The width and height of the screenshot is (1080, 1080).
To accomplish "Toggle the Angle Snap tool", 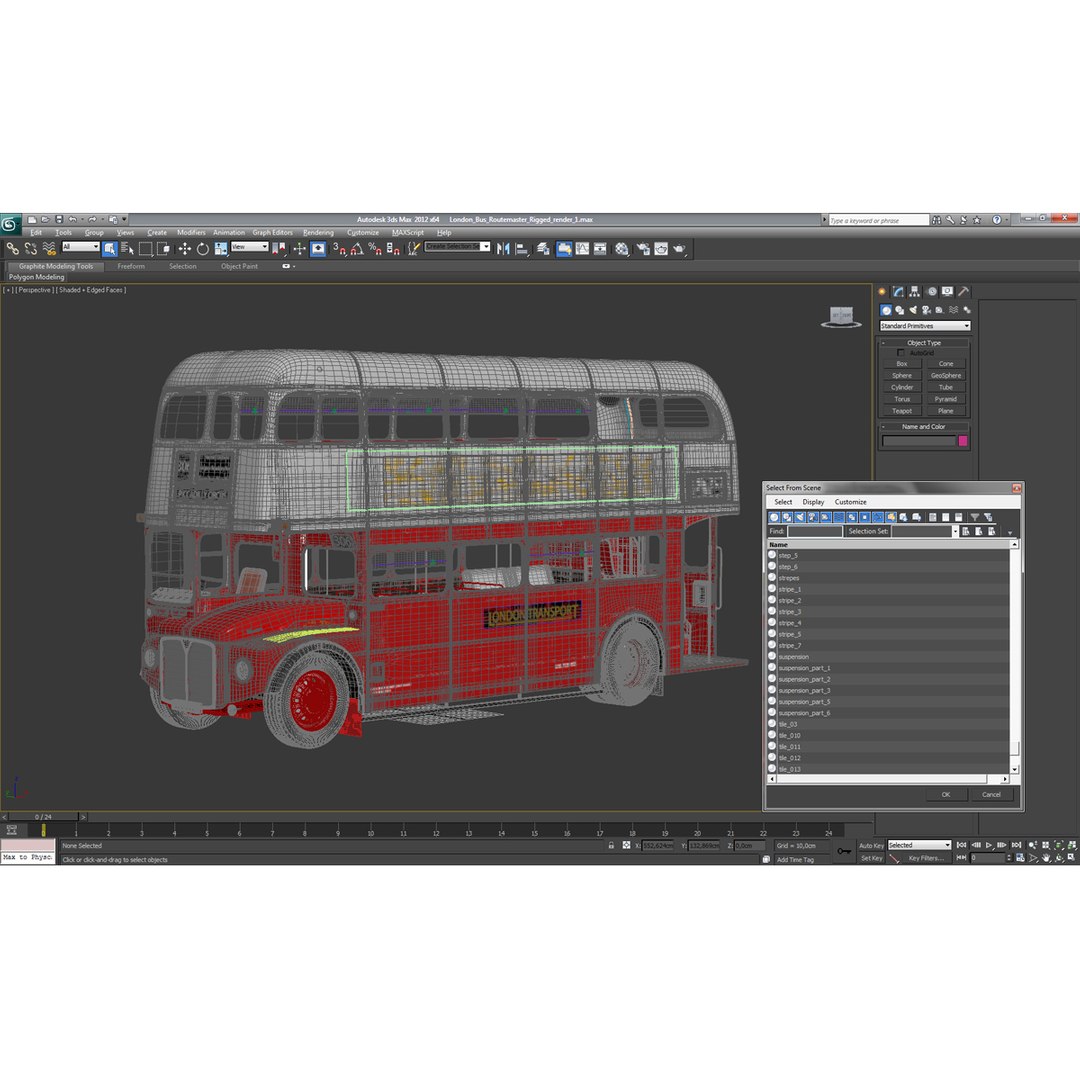I will coord(357,249).
